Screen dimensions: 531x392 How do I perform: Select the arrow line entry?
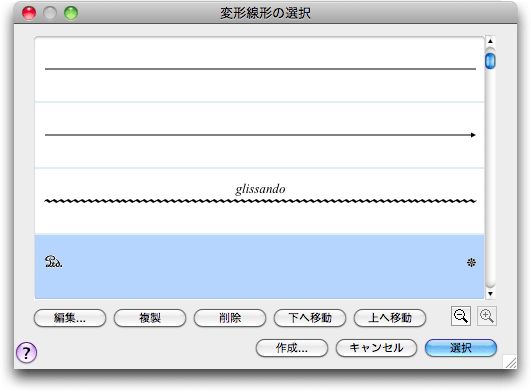[x=259, y=135]
